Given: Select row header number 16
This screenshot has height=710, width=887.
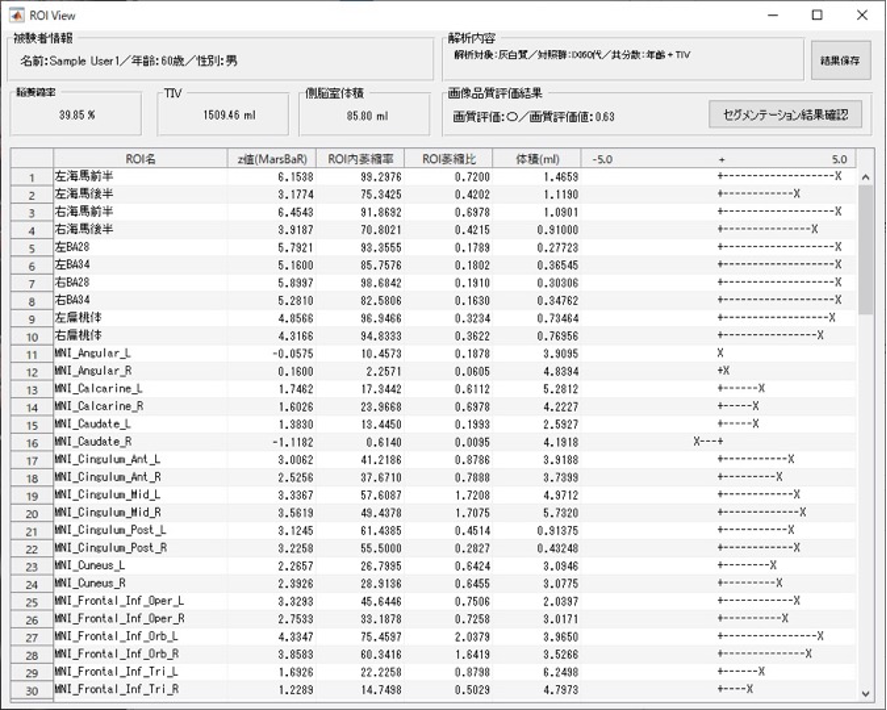Looking at the screenshot, I should pyautogui.click(x=32, y=442).
